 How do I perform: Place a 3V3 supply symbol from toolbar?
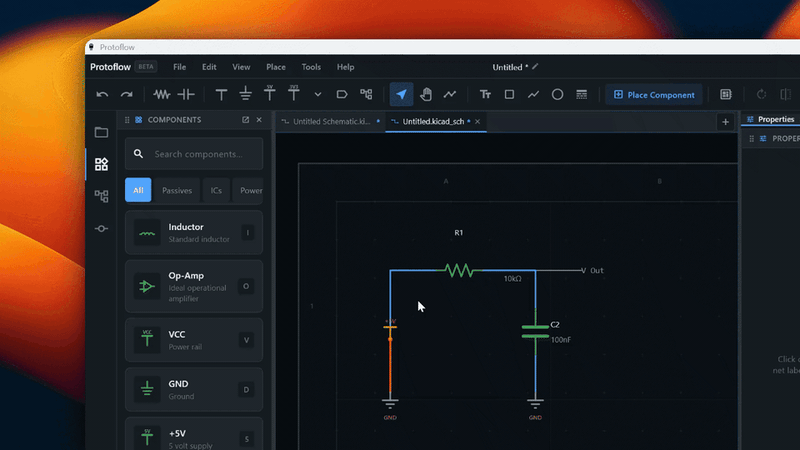294,93
